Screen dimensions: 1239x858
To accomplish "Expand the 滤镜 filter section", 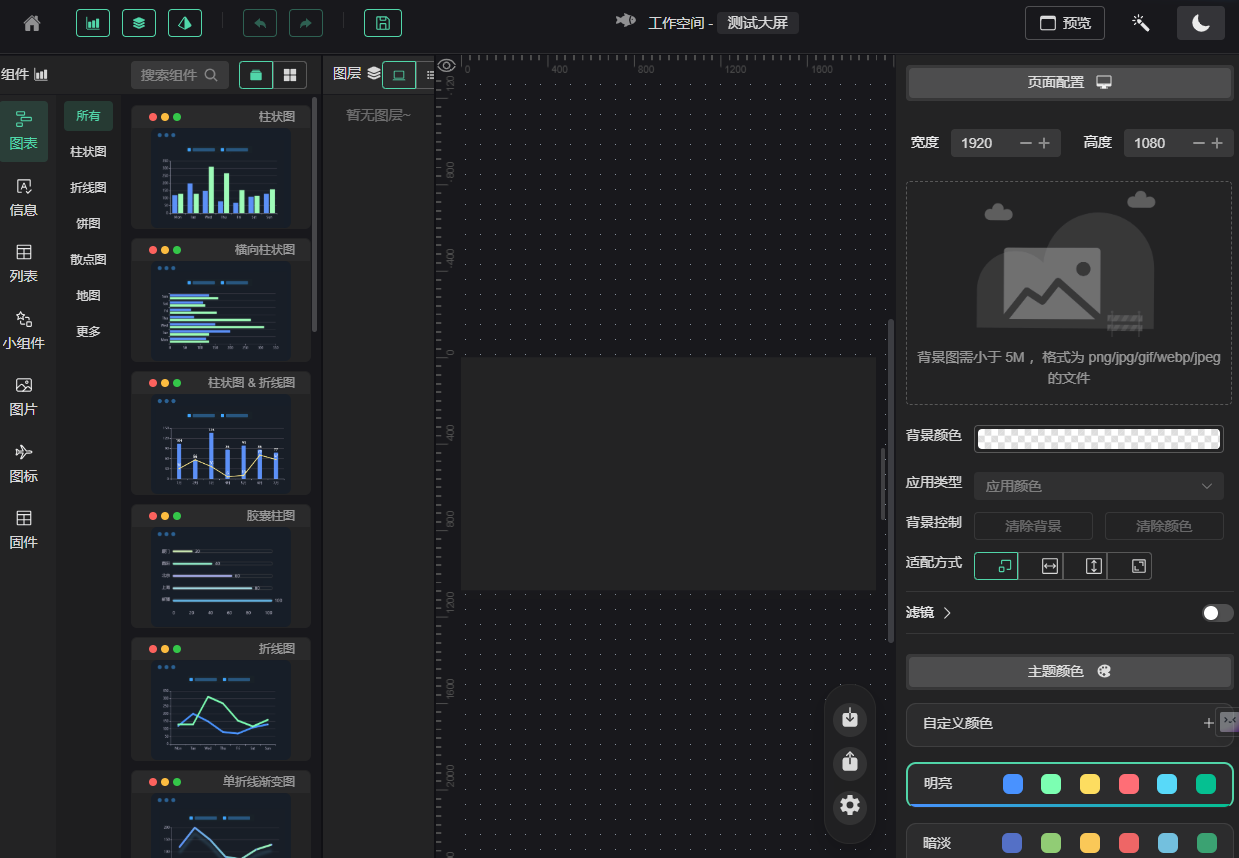I will [x=929, y=612].
